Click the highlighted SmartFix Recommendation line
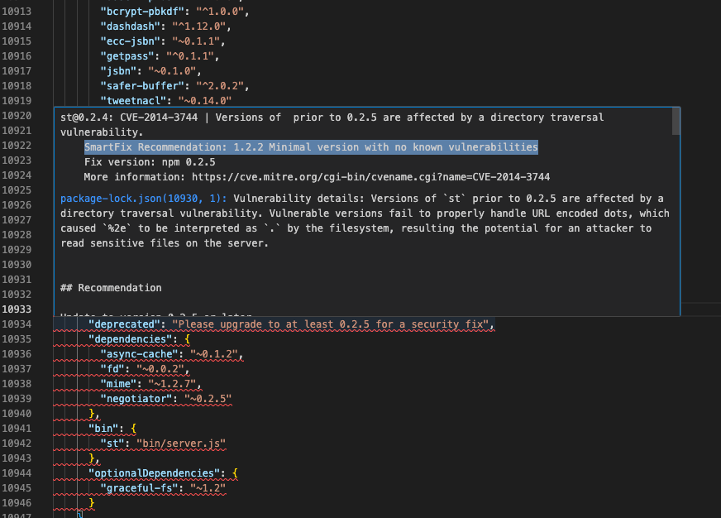 coord(311,147)
